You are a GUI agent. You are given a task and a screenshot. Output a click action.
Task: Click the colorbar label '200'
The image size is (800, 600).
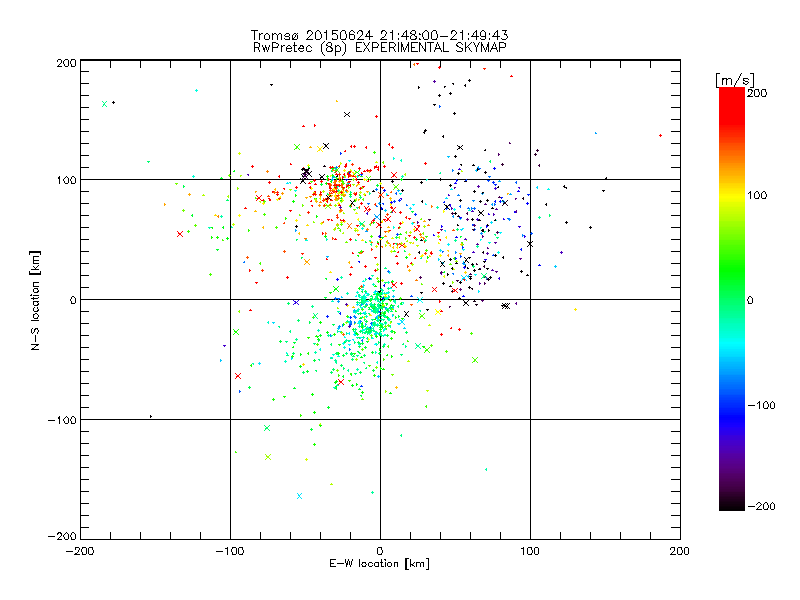758,93
